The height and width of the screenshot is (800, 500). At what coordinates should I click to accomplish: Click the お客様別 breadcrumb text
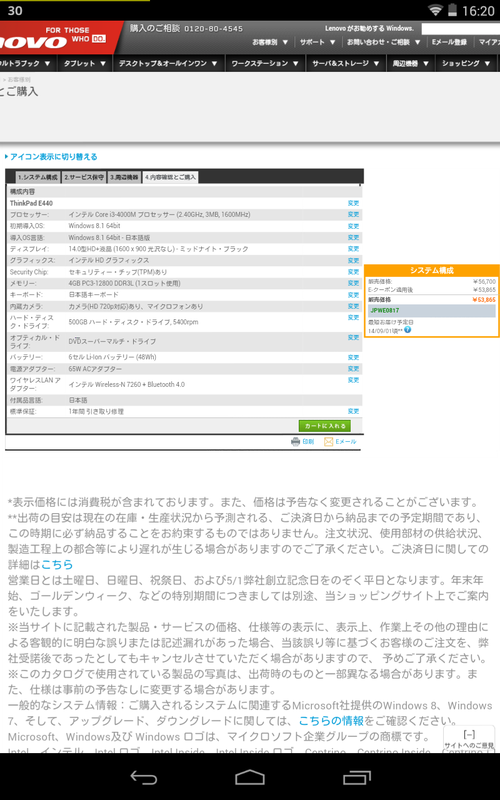pyautogui.click(x=19, y=80)
